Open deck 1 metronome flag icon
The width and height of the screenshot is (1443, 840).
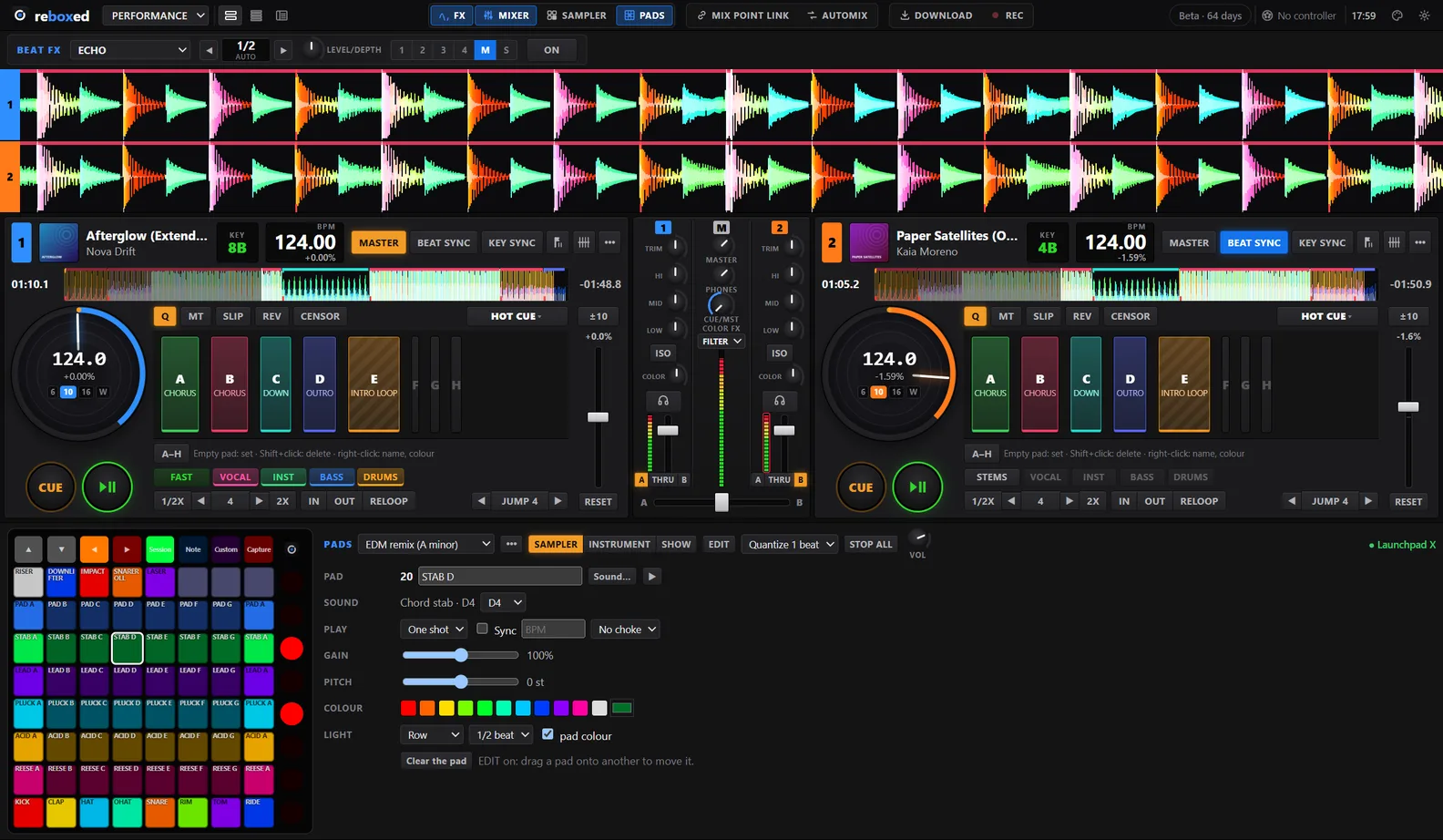[558, 242]
